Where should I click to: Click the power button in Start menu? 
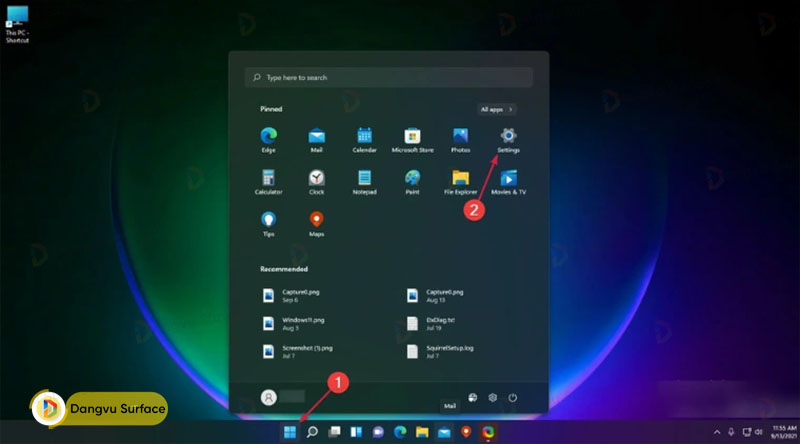click(x=512, y=397)
